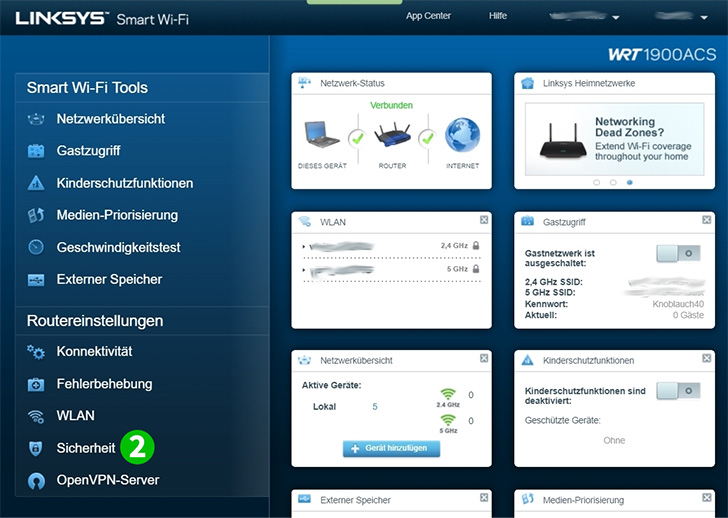Click the Fehlerbehebung first-aid icon

pyautogui.click(x=36, y=384)
